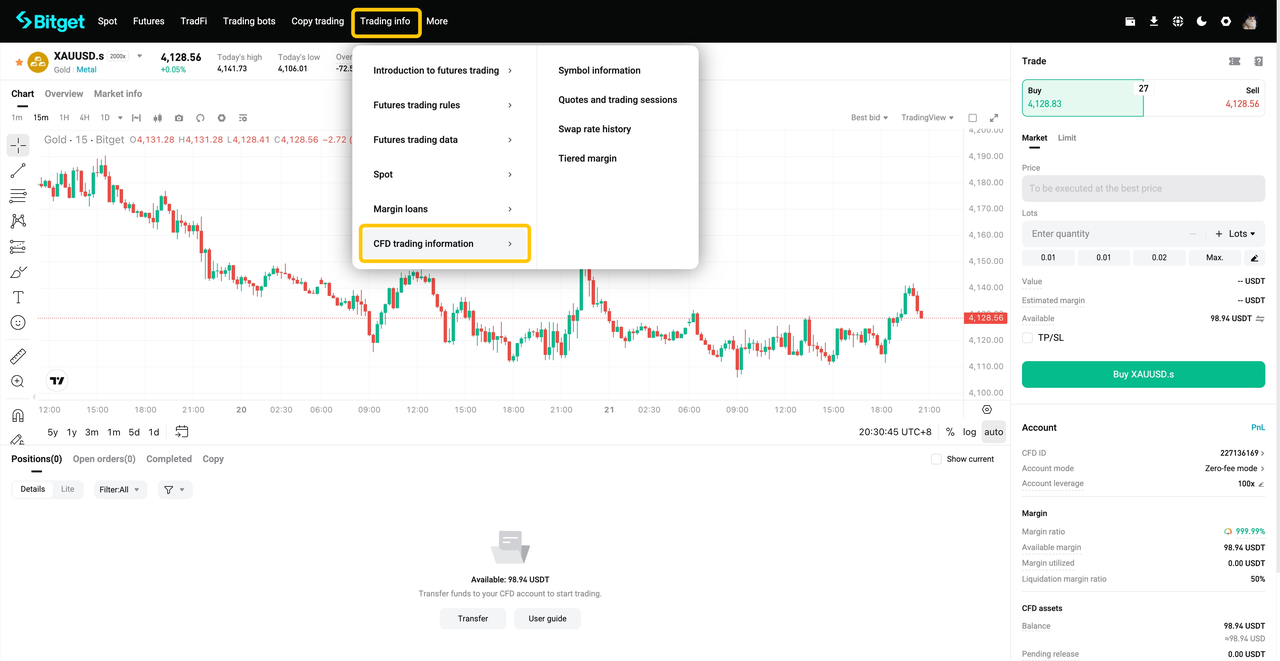Open the user avatar profile

[x=1250, y=21]
